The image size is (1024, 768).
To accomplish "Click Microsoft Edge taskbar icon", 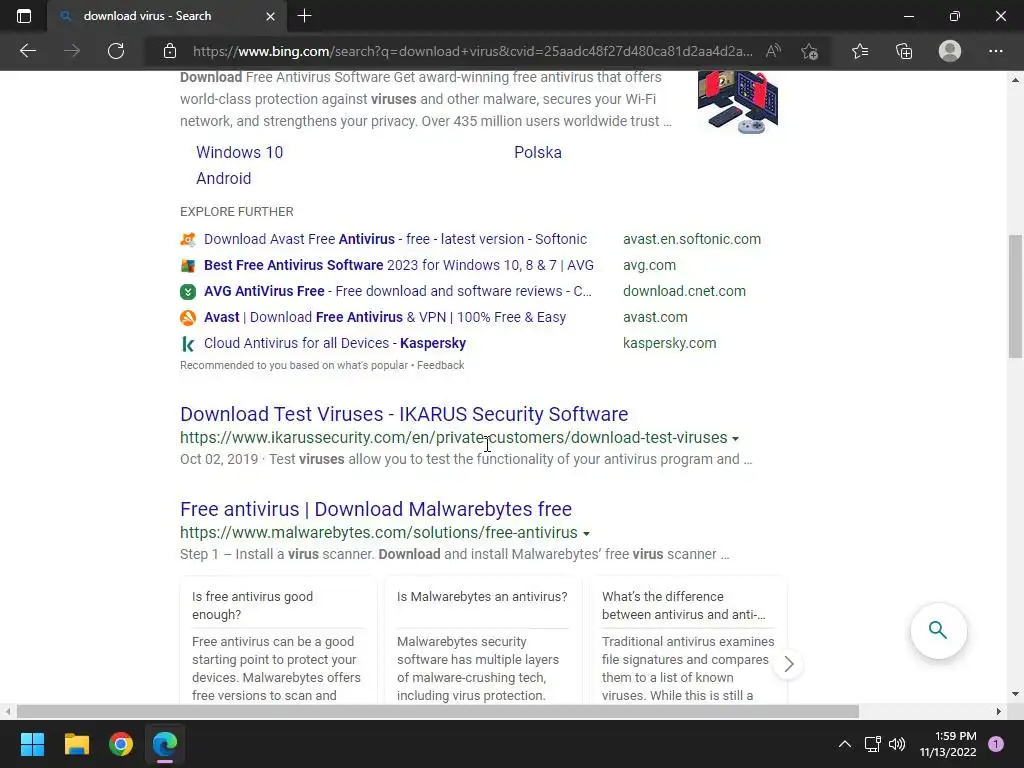I will pyautogui.click(x=165, y=744).
